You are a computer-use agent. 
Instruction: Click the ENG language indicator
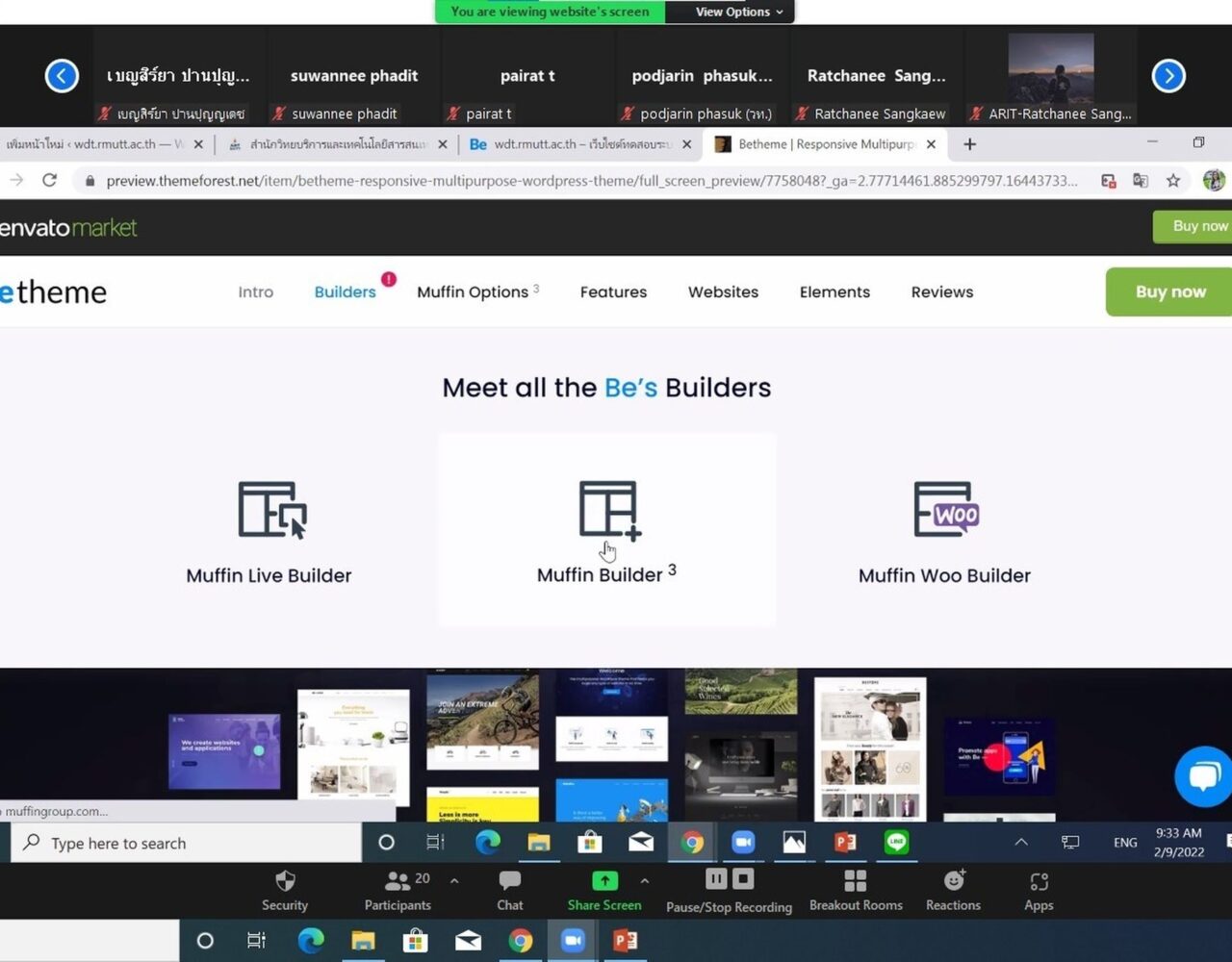coord(1125,843)
